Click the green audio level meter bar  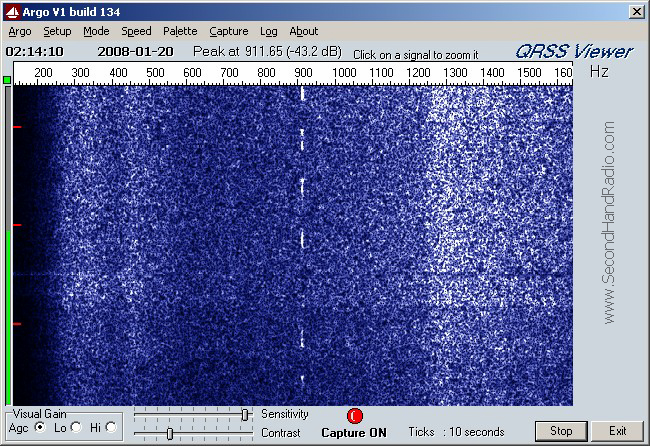8,318
